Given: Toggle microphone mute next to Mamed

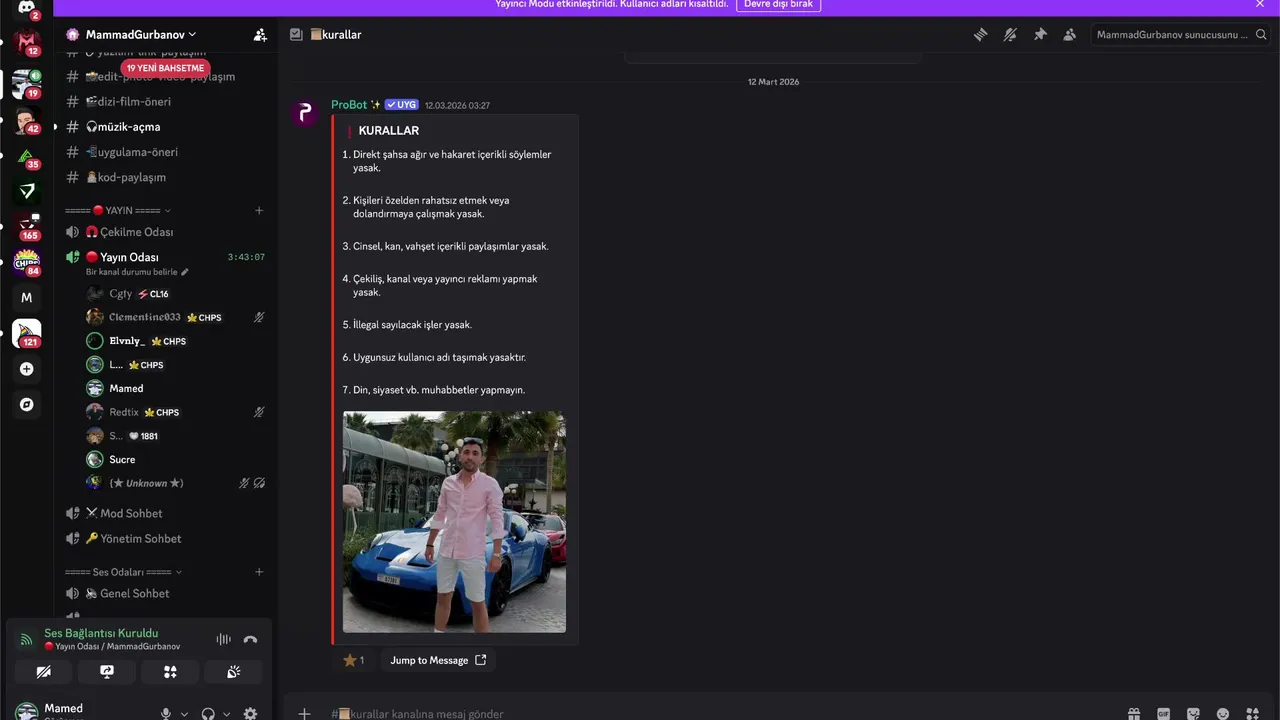Looking at the screenshot, I should [166, 714].
